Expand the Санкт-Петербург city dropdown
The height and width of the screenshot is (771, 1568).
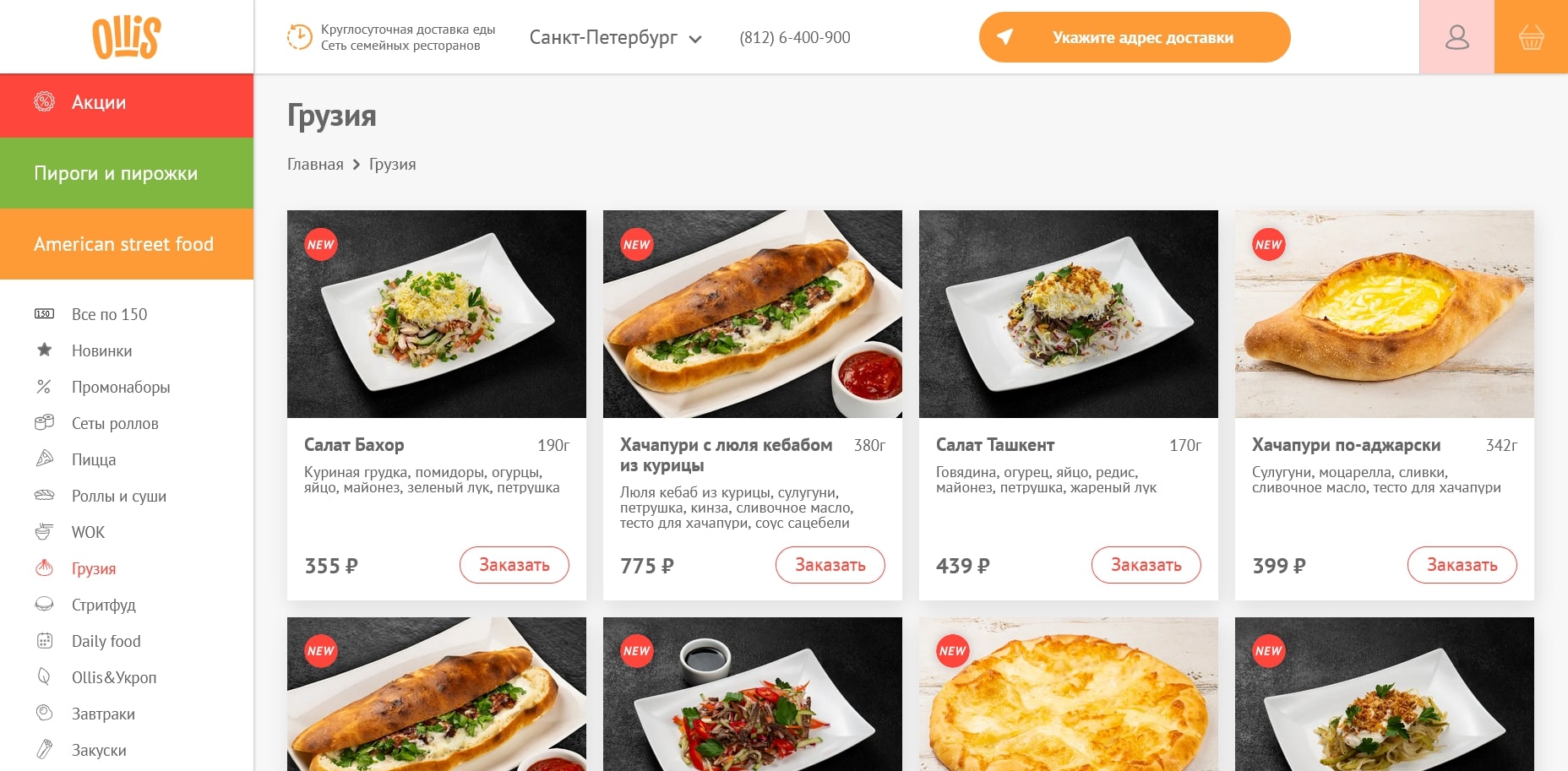pyautogui.click(x=616, y=38)
